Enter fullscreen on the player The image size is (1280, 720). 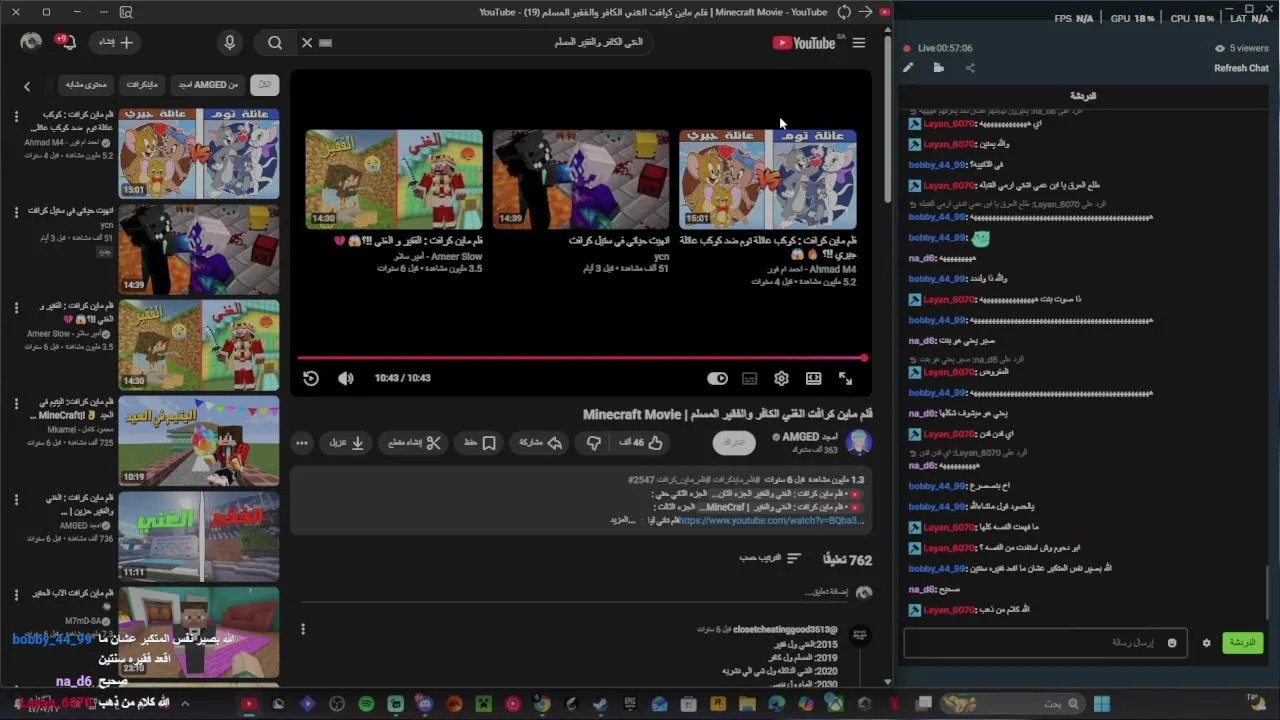846,378
